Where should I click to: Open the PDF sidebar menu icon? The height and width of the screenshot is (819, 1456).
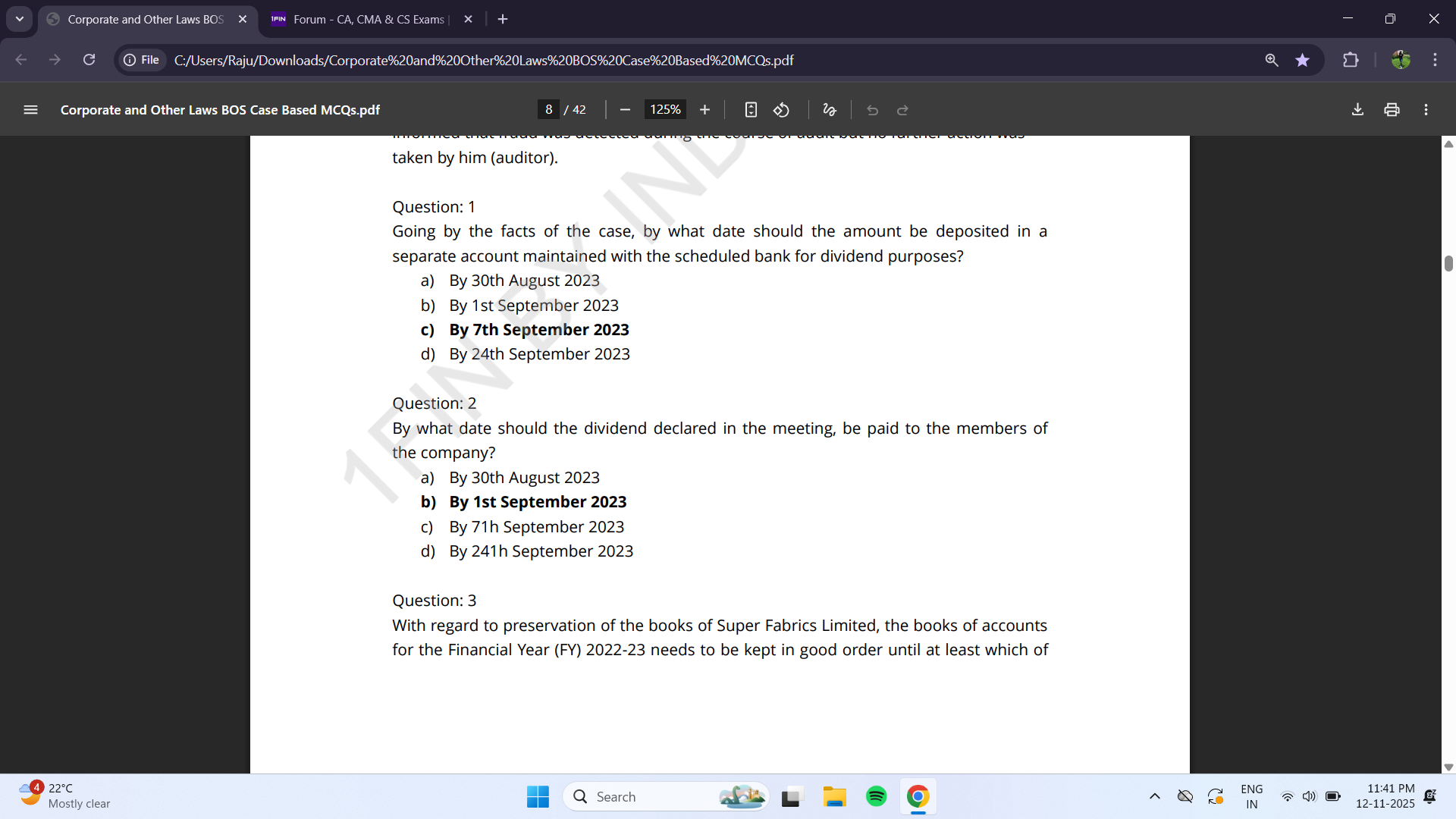[x=30, y=110]
